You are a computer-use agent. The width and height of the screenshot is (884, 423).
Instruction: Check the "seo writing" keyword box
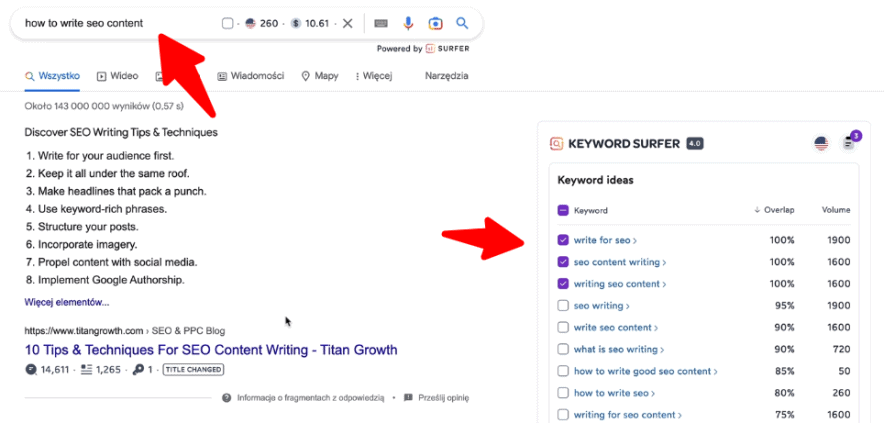pos(563,306)
